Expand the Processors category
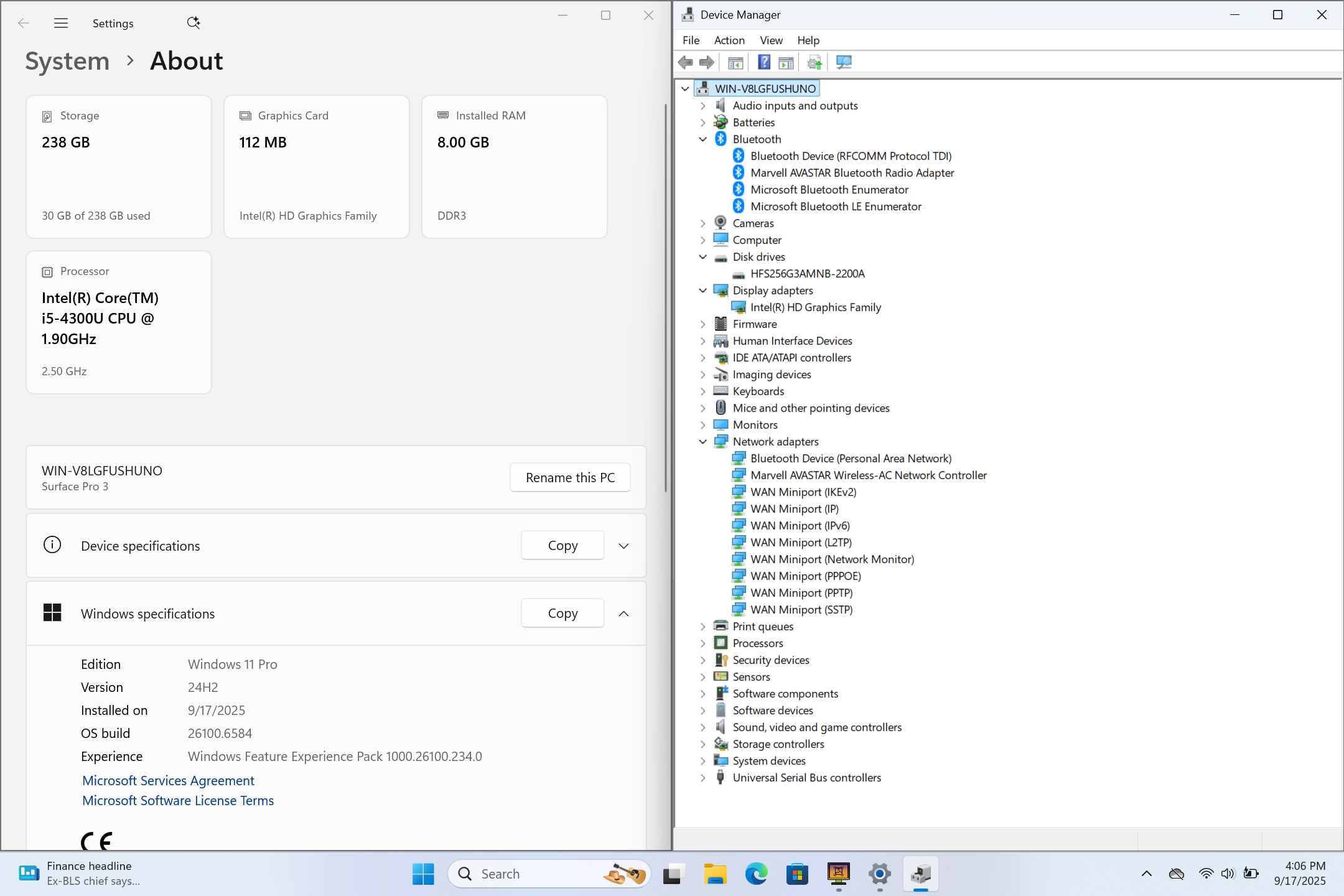1344x896 pixels. (703, 643)
